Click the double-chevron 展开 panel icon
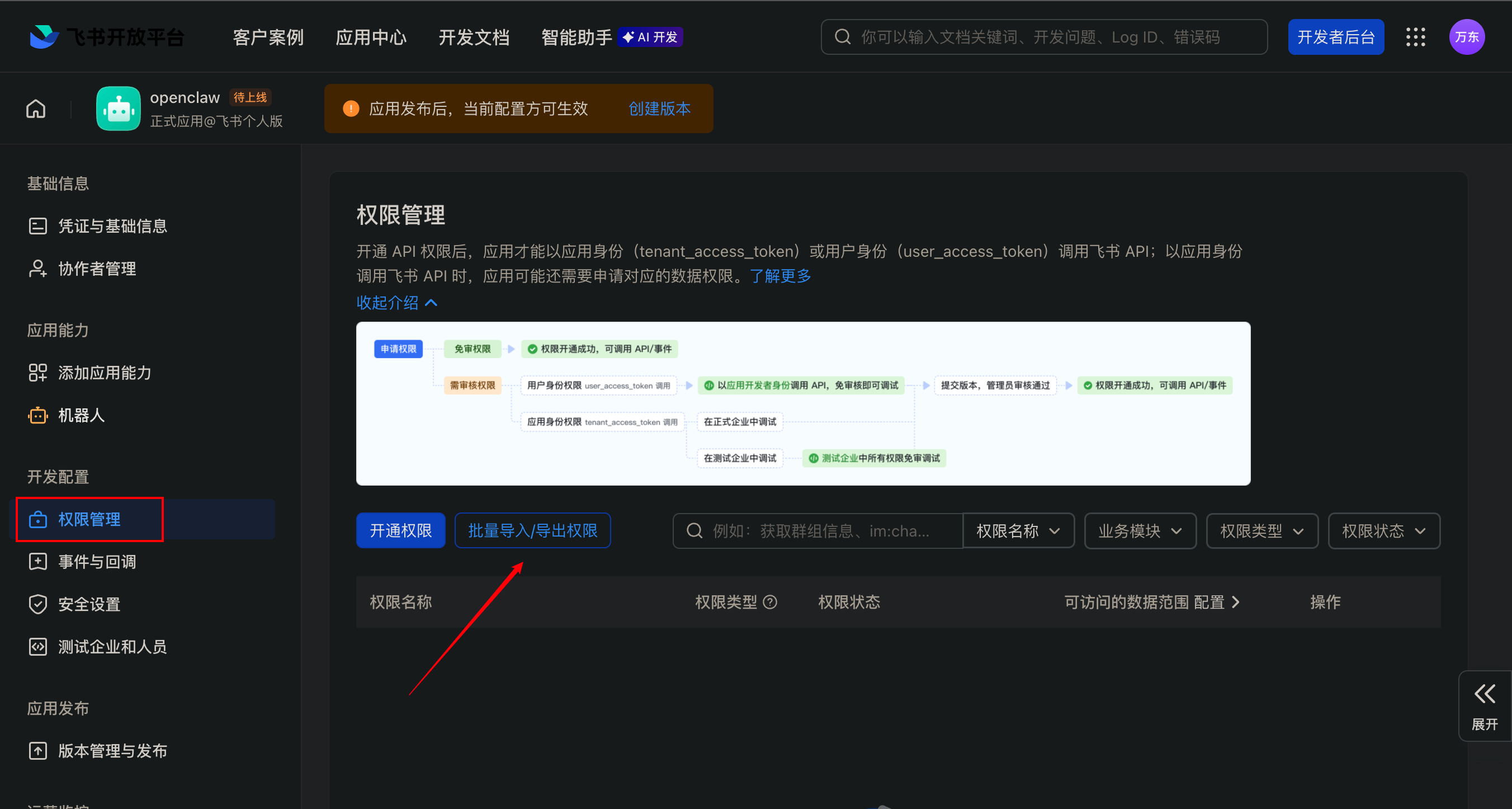Viewport: 1512px width, 809px height. click(x=1485, y=694)
